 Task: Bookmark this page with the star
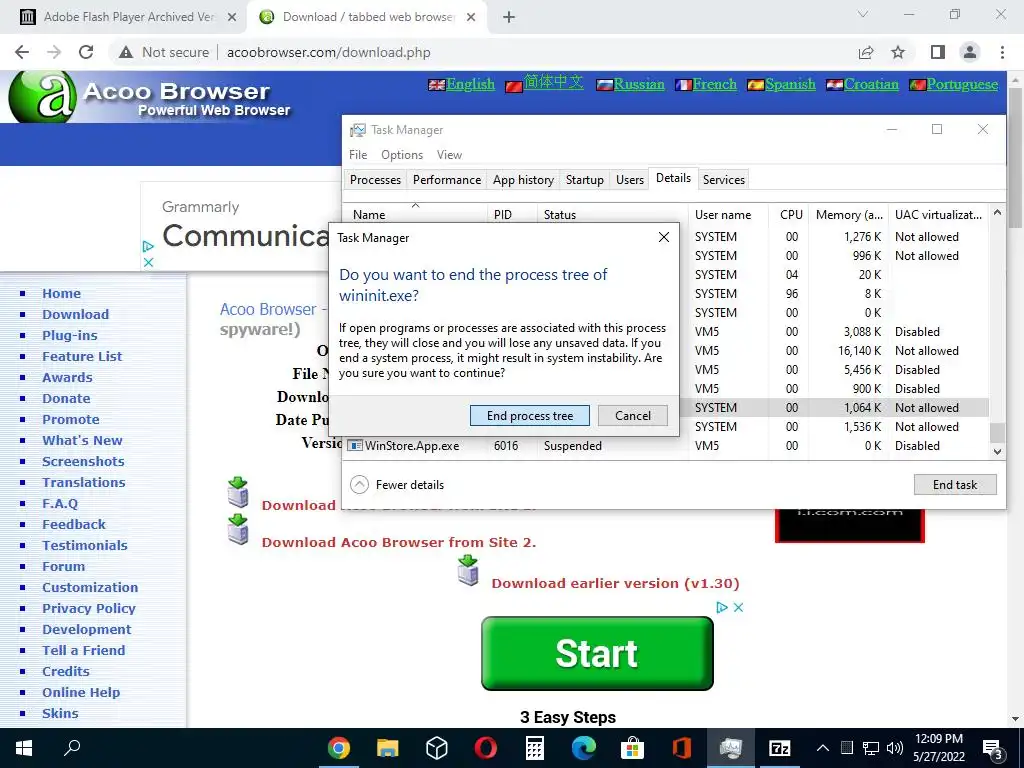coord(898,52)
